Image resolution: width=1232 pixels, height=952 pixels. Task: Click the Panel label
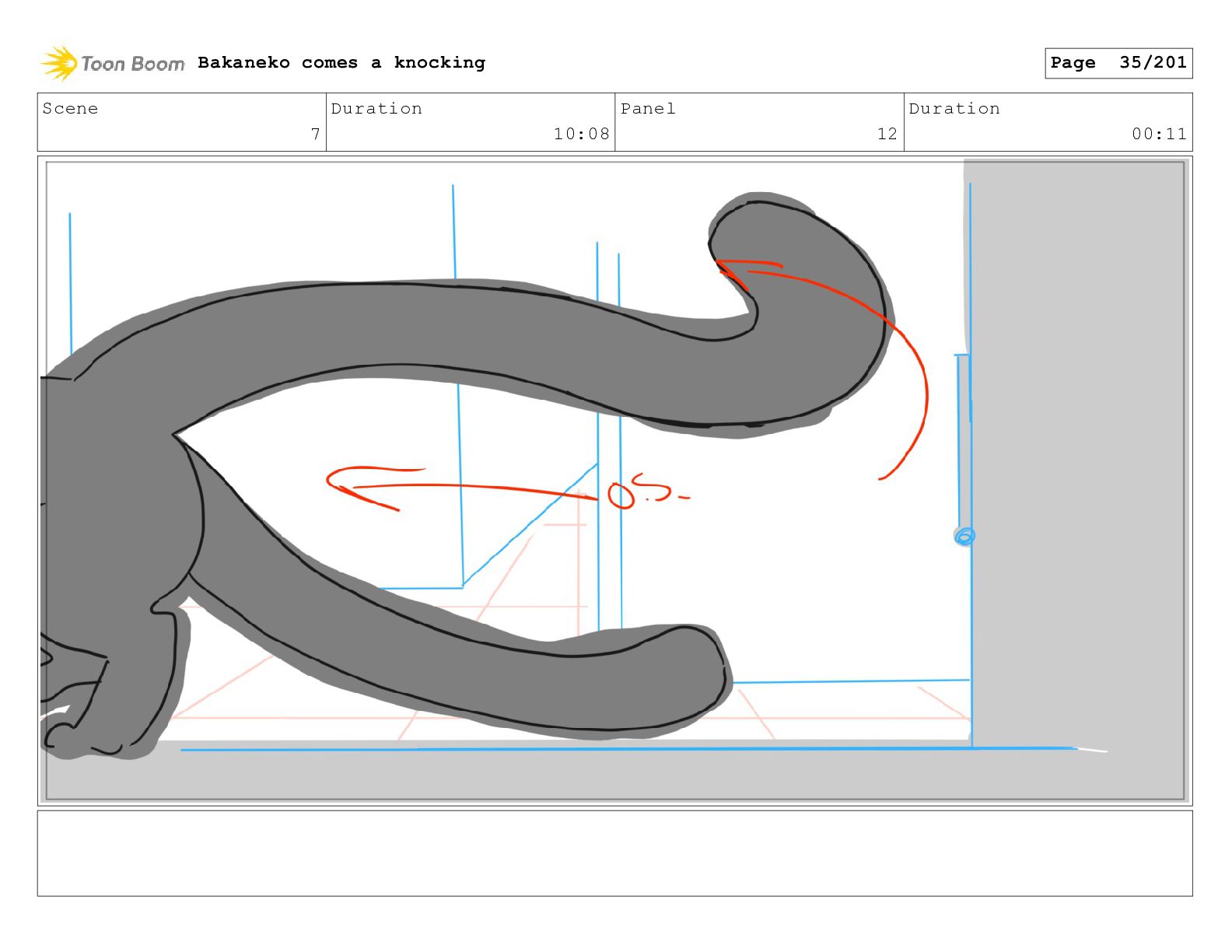648,109
